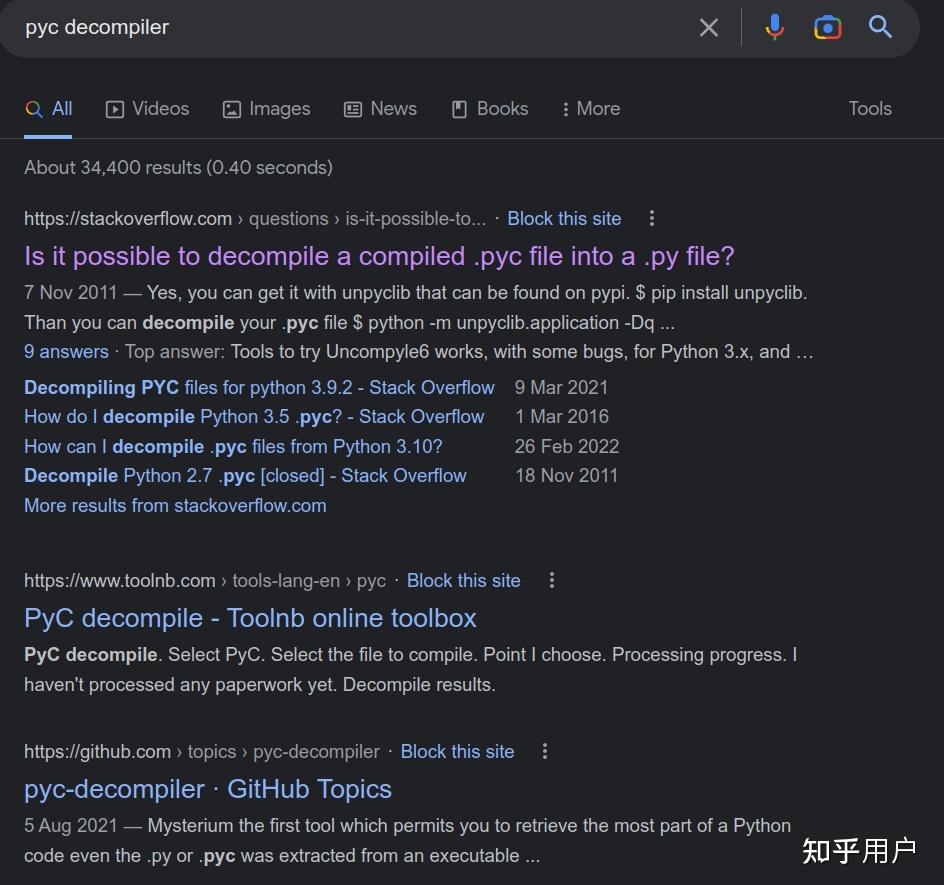Switch to the Images tab
Image resolution: width=944 pixels, height=885 pixels.
[x=266, y=109]
